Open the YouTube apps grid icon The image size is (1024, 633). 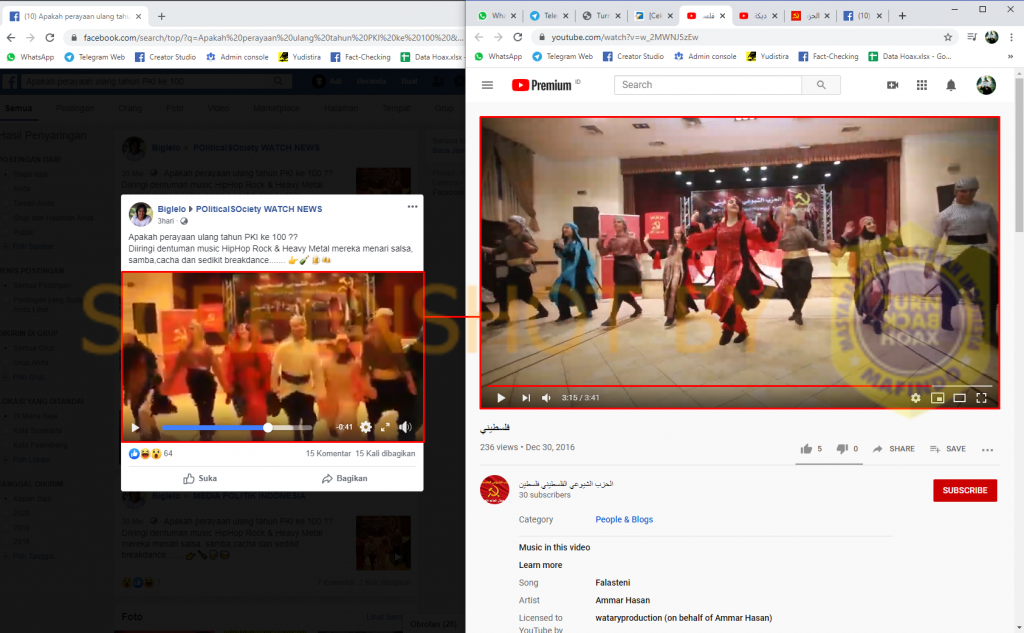point(921,86)
